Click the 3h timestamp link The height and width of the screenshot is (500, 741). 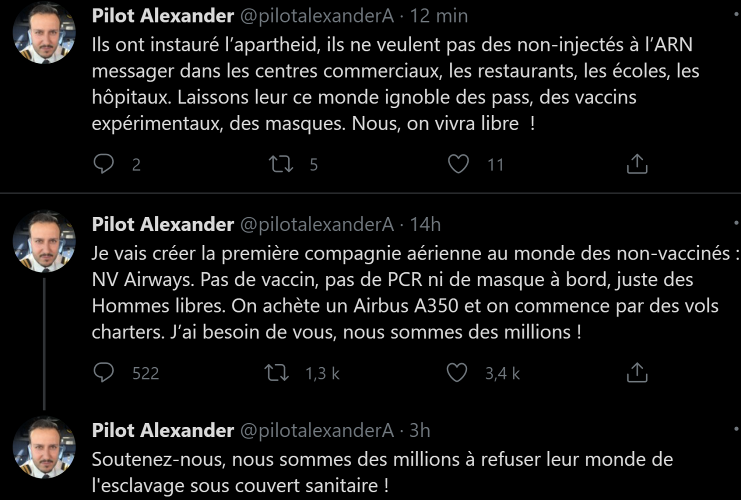tap(420, 431)
